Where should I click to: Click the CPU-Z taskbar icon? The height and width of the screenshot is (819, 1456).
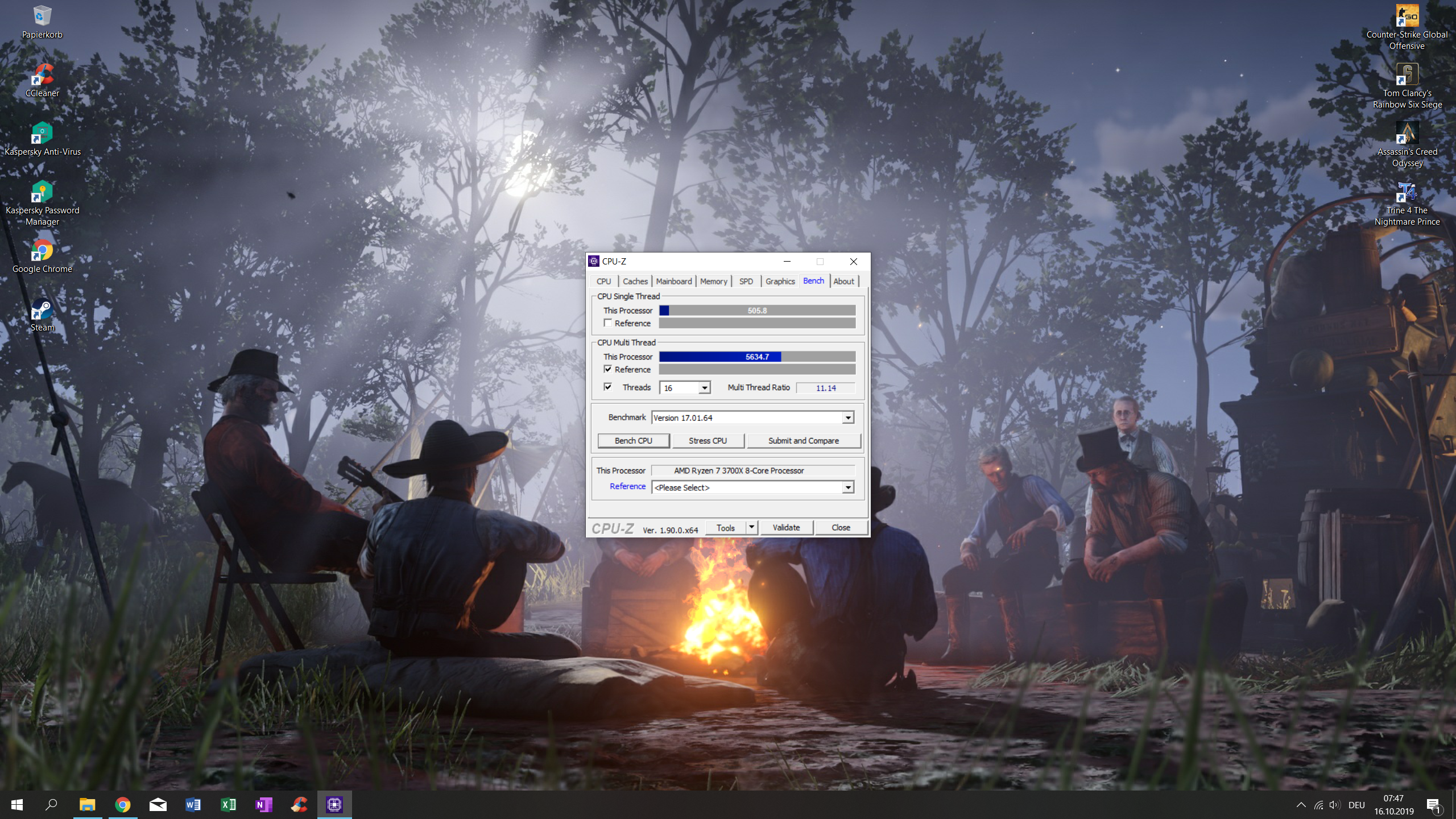334,804
